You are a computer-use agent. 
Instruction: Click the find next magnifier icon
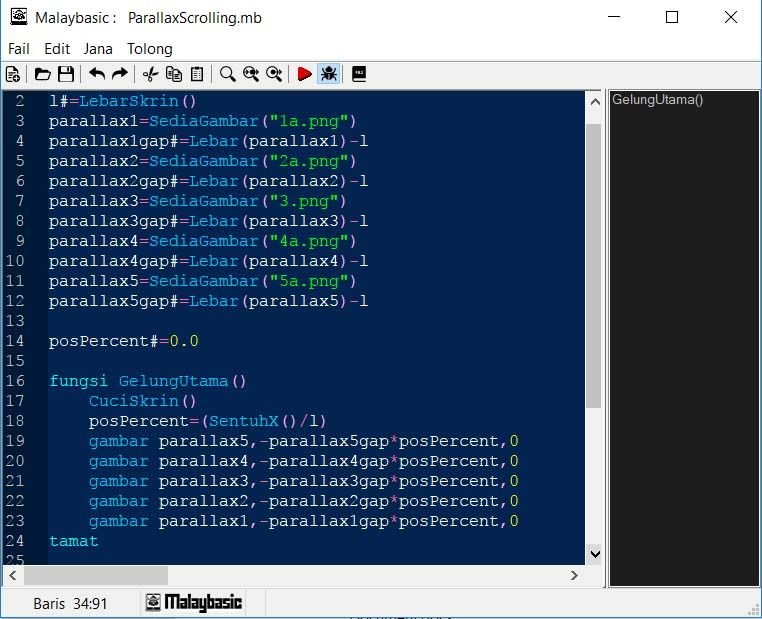274,74
